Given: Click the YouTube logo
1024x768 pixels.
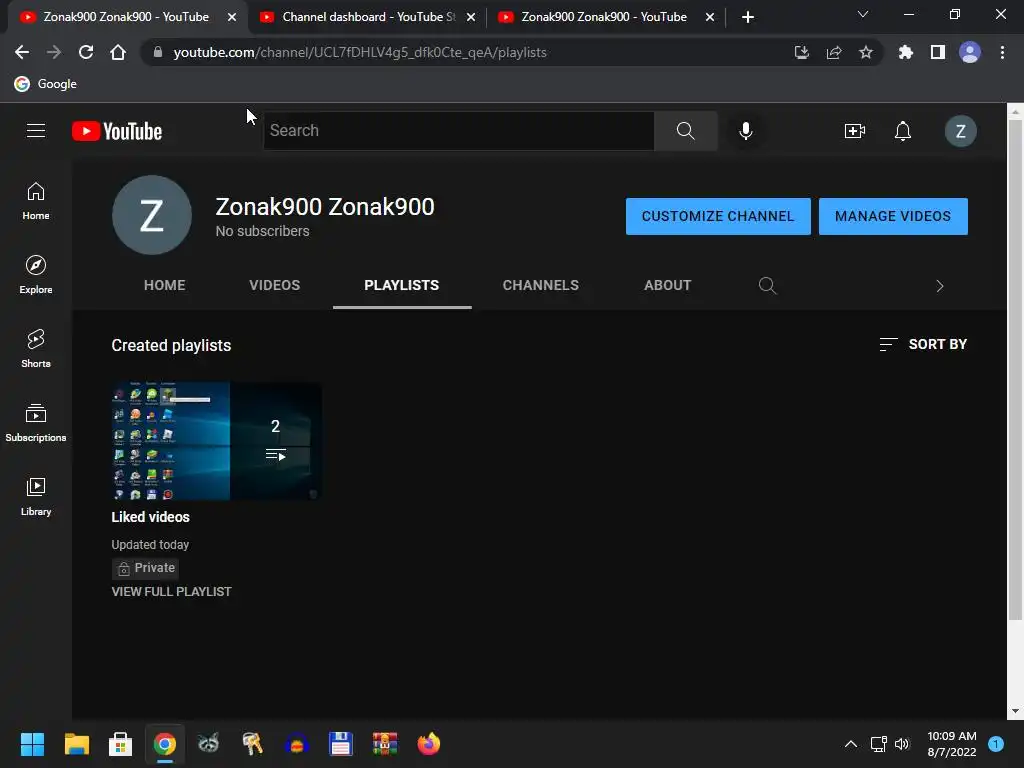Looking at the screenshot, I should click(117, 131).
